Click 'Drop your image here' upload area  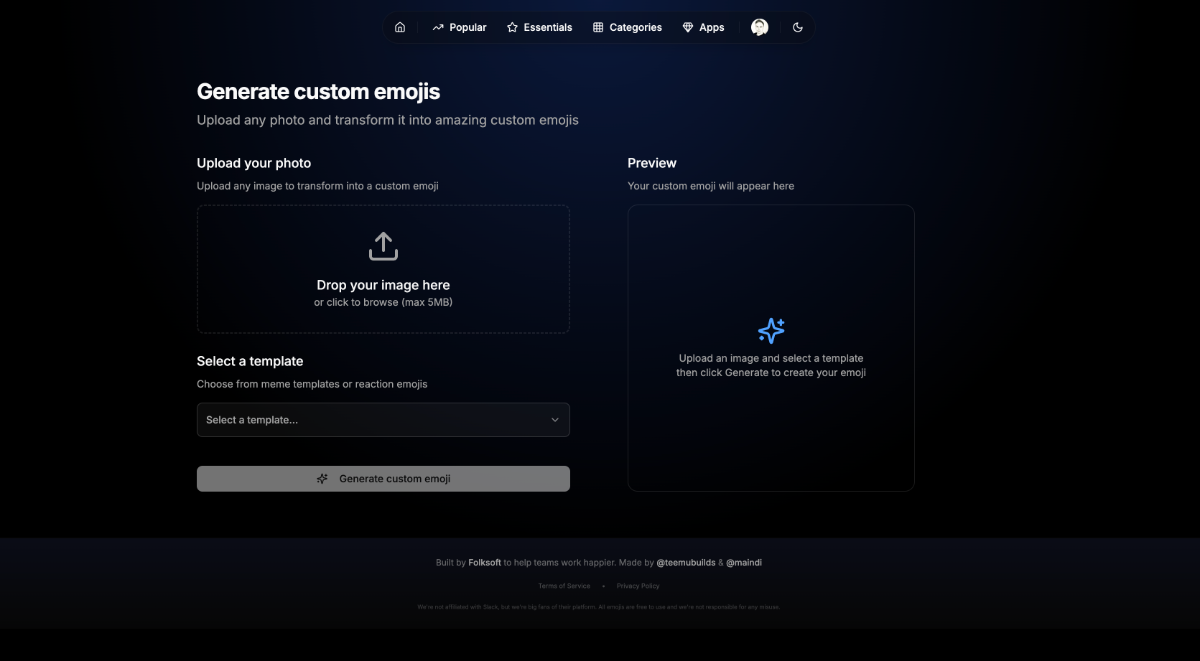click(383, 285)
